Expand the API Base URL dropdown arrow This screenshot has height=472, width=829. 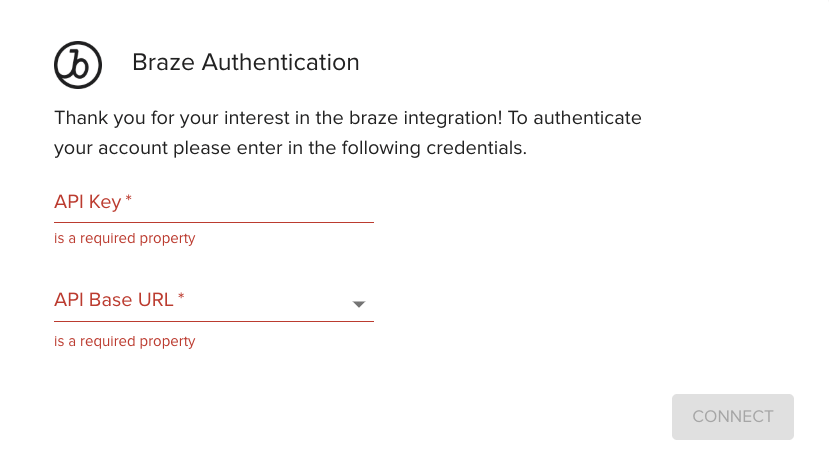(359, 305)
